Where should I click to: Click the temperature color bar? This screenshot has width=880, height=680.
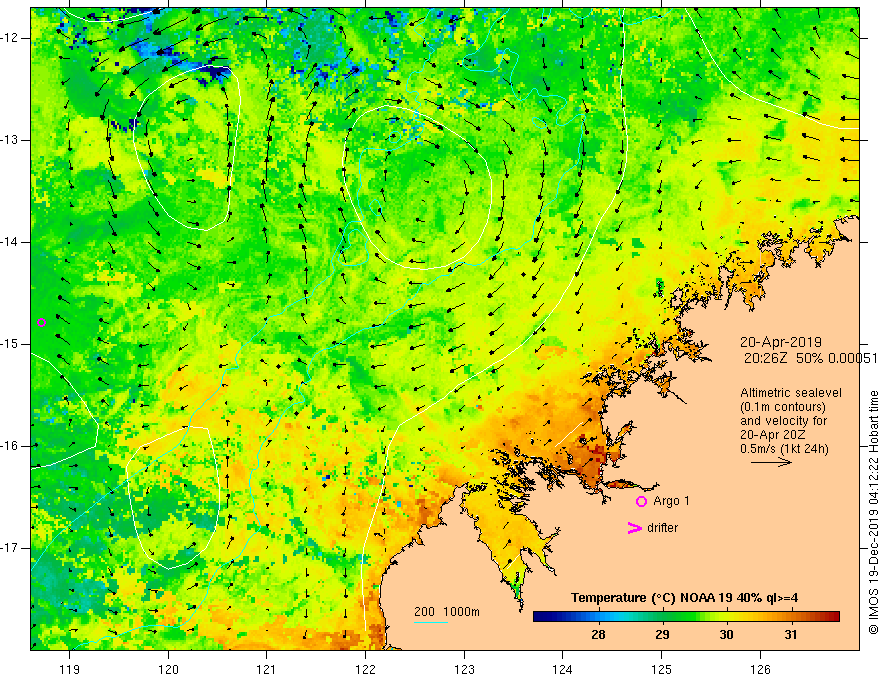(x=686, y=616)
